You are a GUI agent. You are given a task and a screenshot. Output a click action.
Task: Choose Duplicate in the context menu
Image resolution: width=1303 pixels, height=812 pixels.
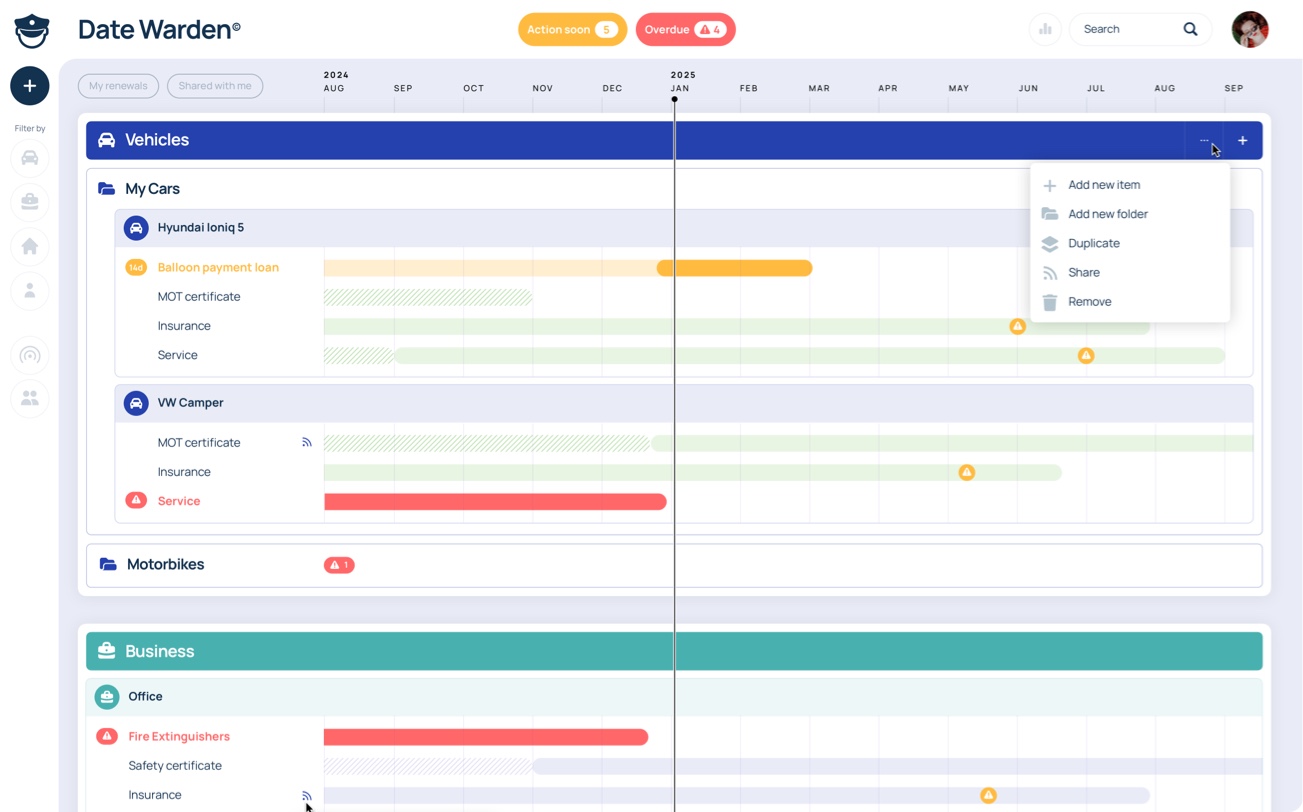[1093, 243]
